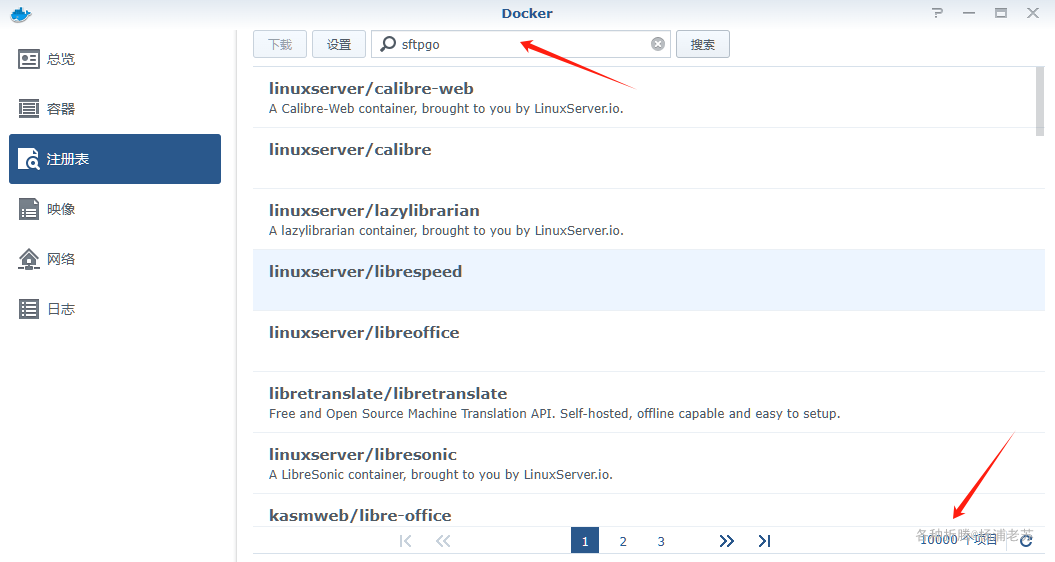Click the results list vertical scrollbar

tap(1039, 98)
